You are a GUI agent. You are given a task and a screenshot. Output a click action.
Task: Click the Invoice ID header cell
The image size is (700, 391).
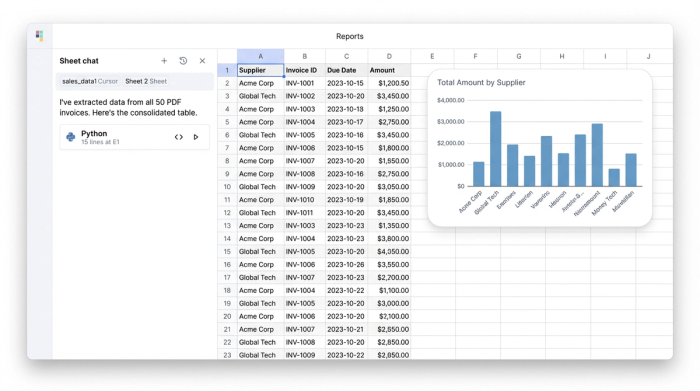(304, 70)
